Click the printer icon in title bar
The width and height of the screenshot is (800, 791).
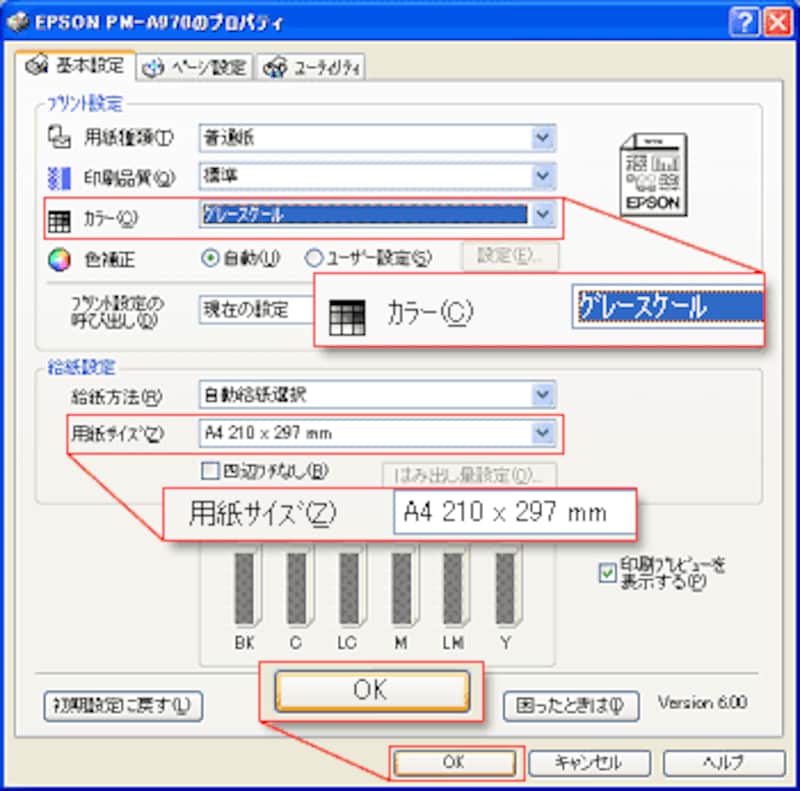click(x=18, y=22)
